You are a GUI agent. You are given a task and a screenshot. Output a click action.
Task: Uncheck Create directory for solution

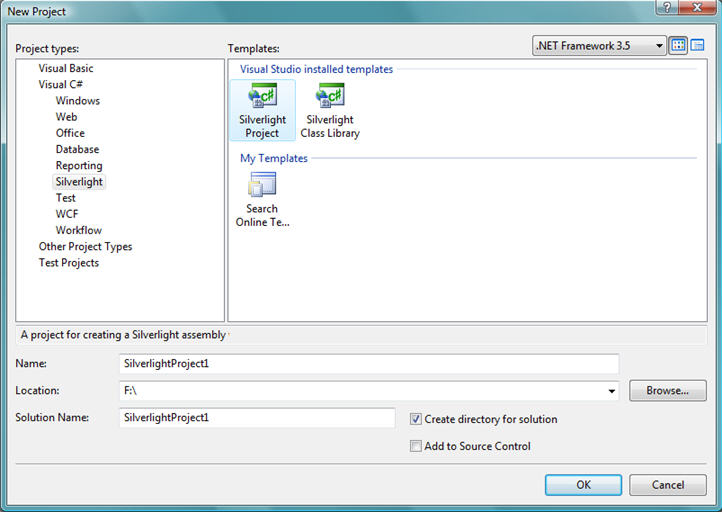click(x=416, y=419)
